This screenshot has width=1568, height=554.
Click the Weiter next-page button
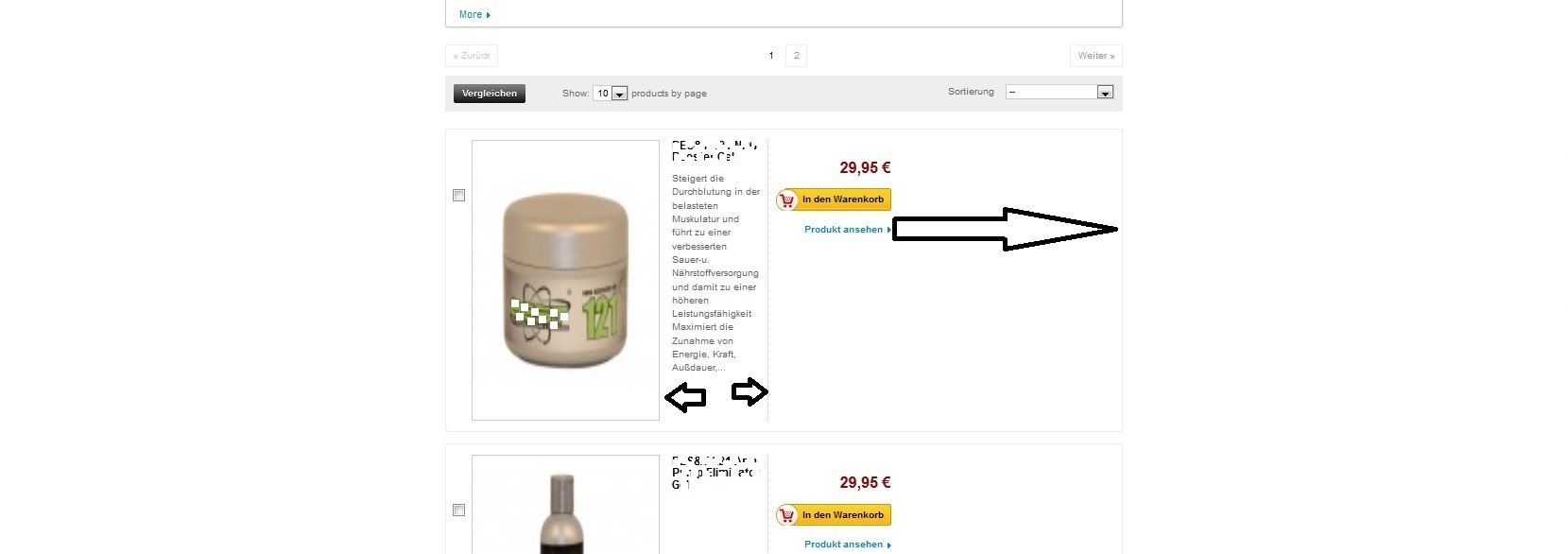pos(1096,56)
